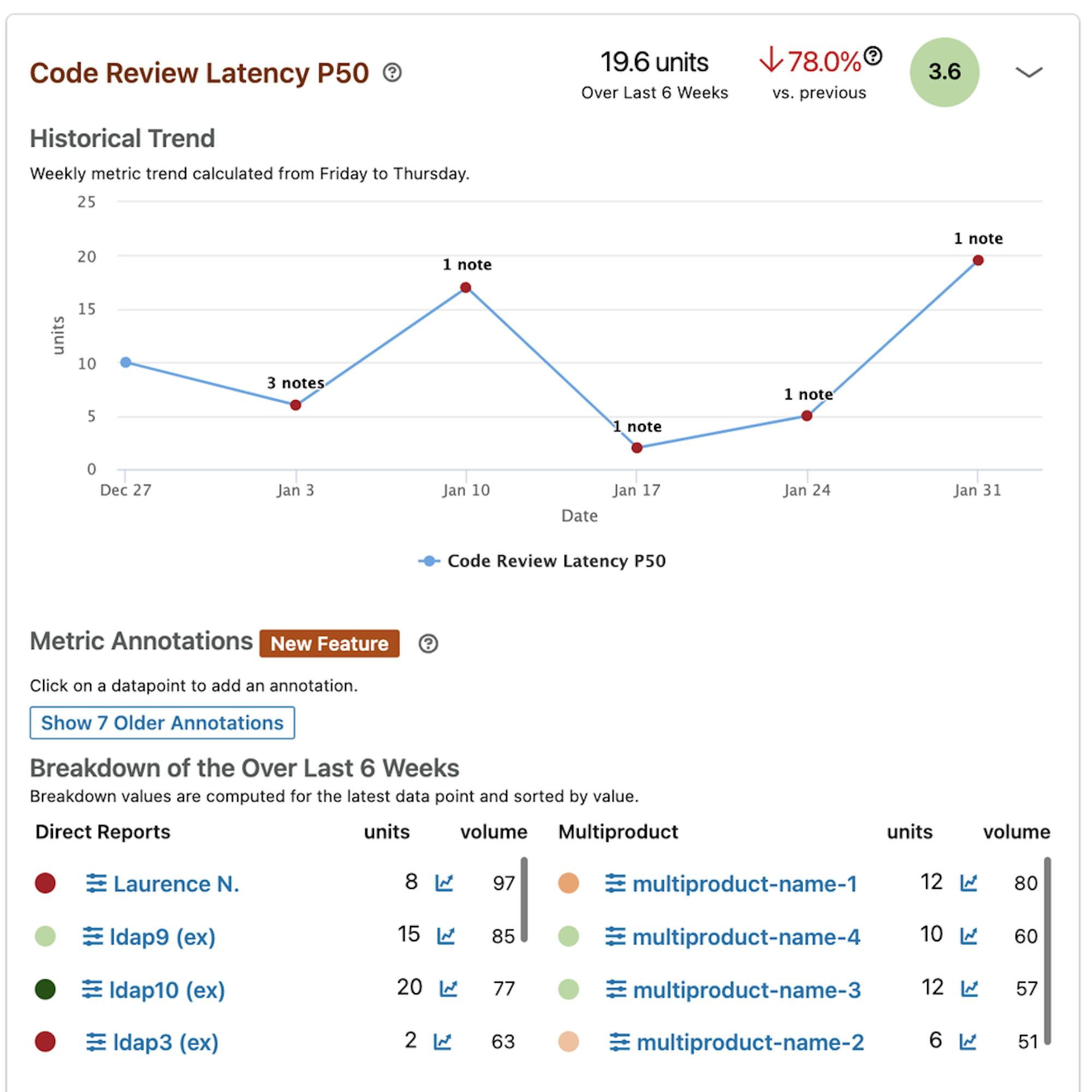This screenshot has width=1092, height=1092.
Task: Open trend chart icon for multiproduct-name-4
Action: (968, 936)
